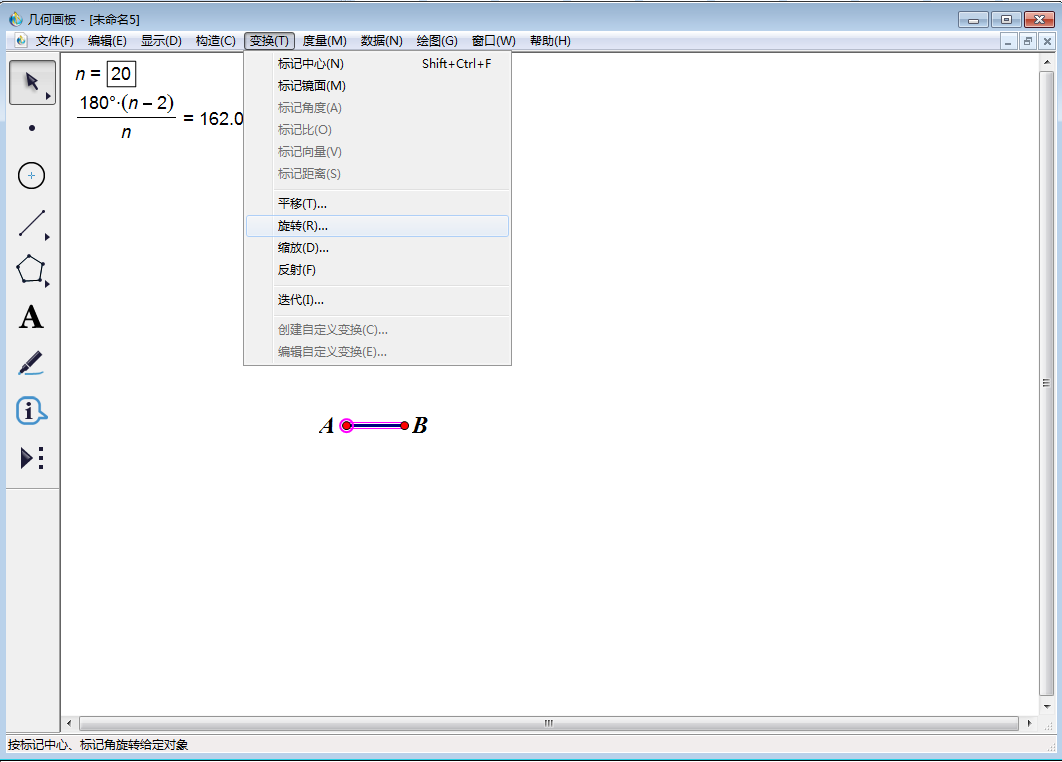The height and width of the screenshot is (762, 1062).
Task: Select point A on the segment
Action: (347, 424)
